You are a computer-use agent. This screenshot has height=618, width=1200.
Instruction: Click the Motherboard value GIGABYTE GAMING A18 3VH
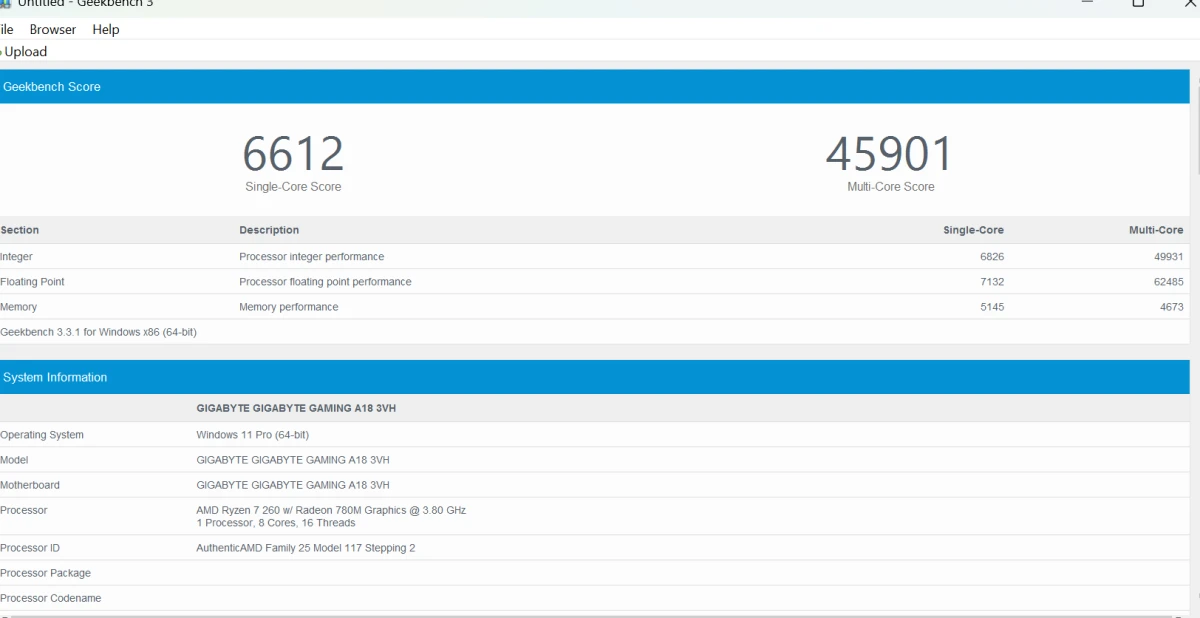coord(292,485)
